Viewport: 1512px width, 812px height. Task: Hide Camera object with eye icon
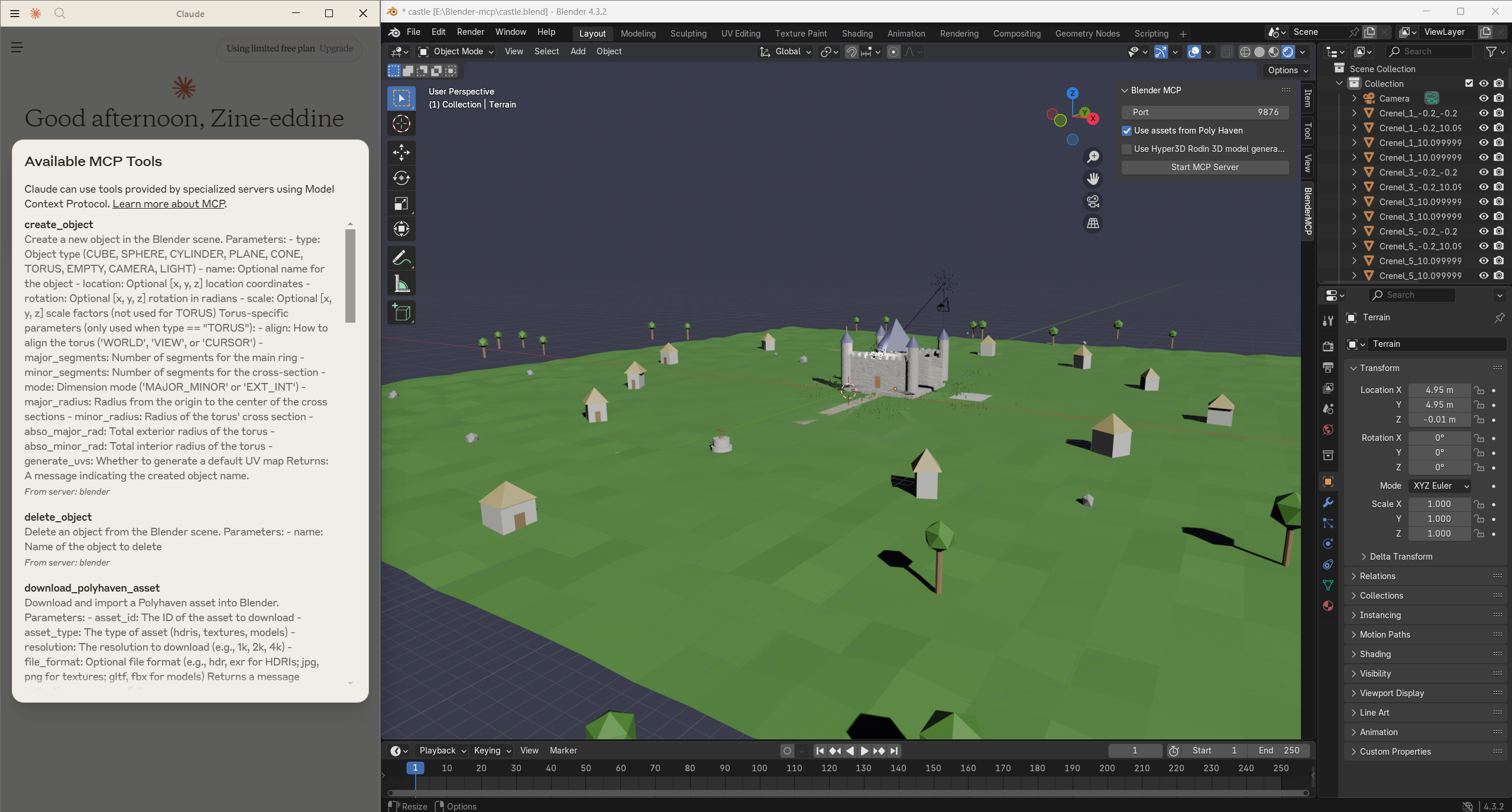(x=1484, y=98)
